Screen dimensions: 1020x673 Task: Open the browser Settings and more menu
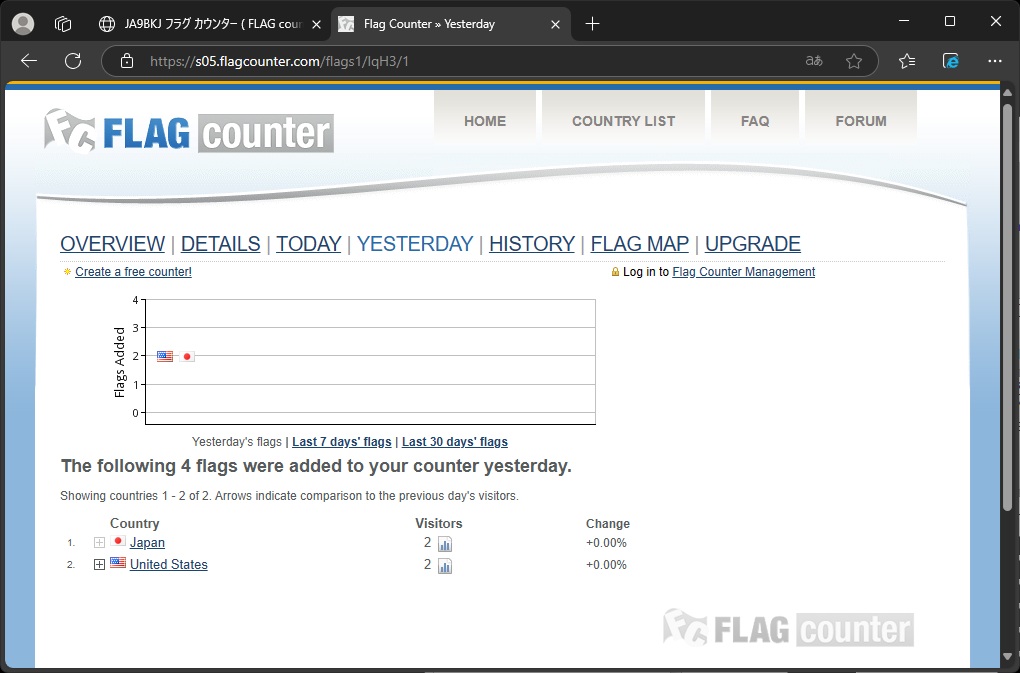point(995,61)
